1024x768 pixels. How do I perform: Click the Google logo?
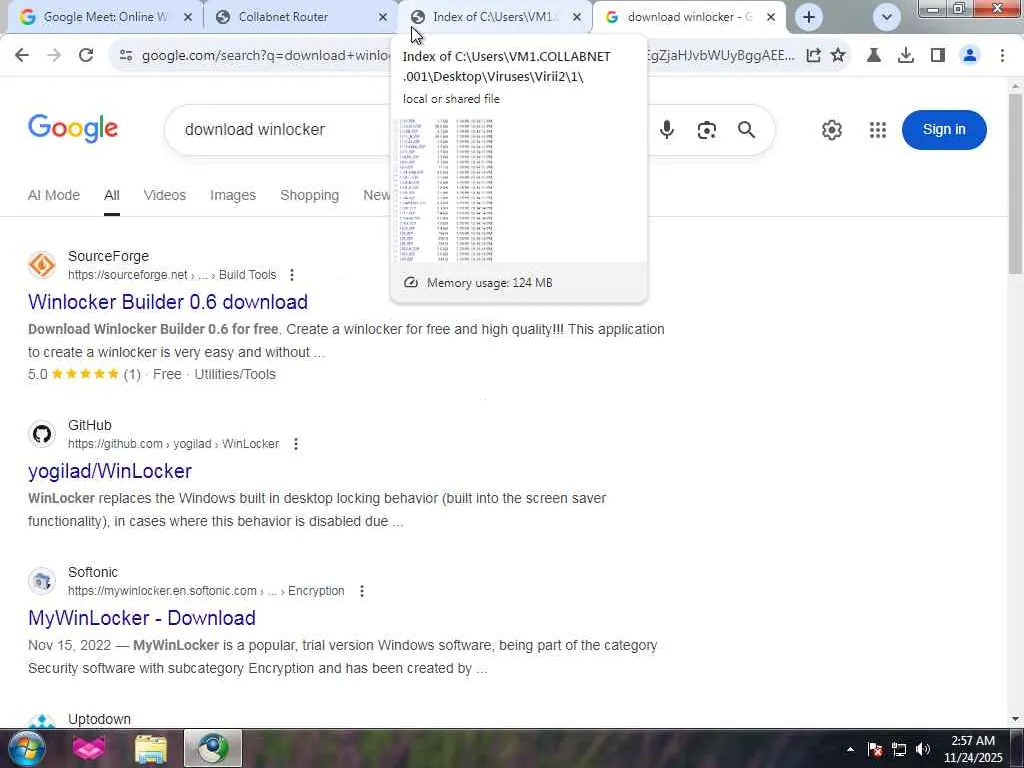(x=72, y=129)
